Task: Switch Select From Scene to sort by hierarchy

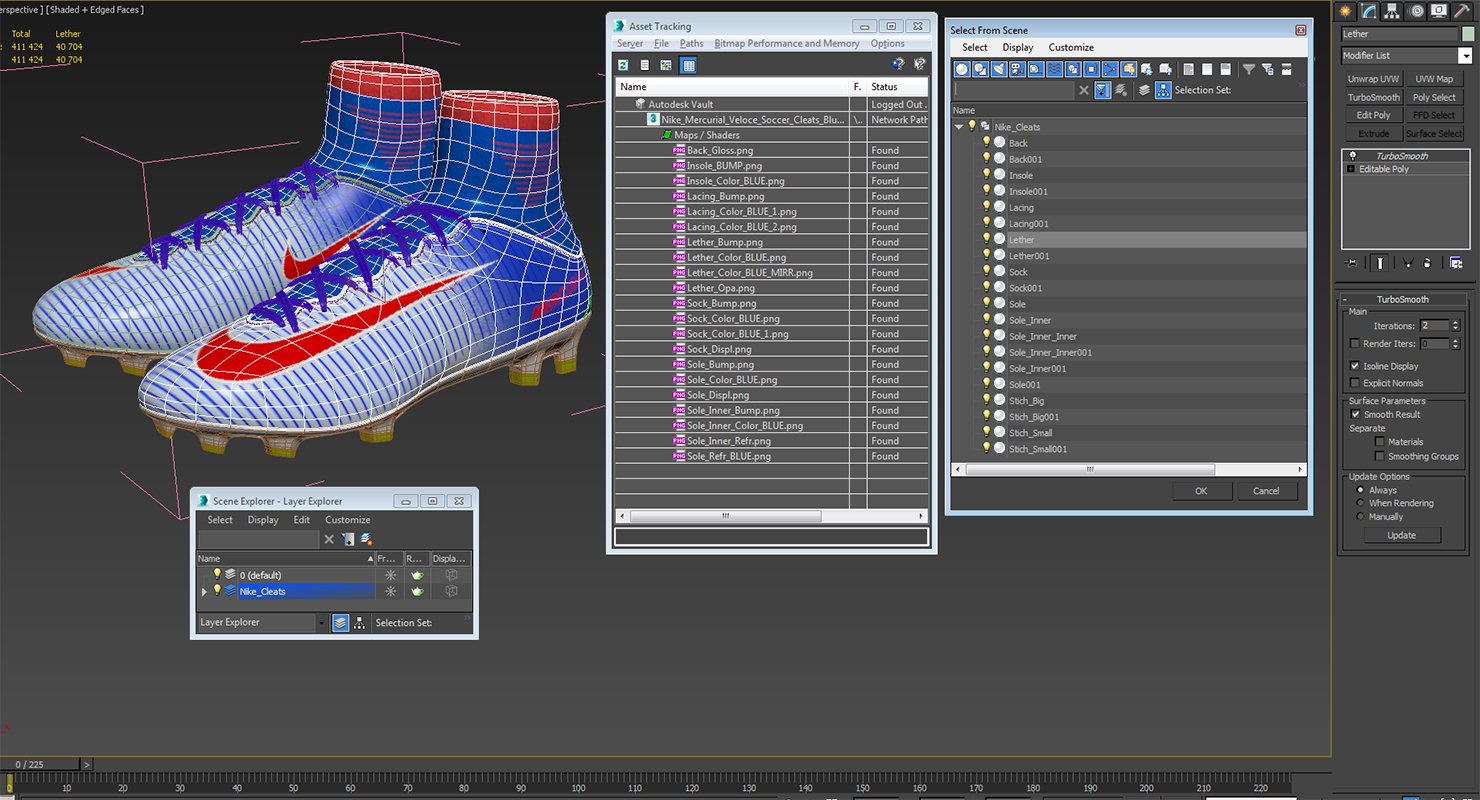Action: (x=1163, y=90)
